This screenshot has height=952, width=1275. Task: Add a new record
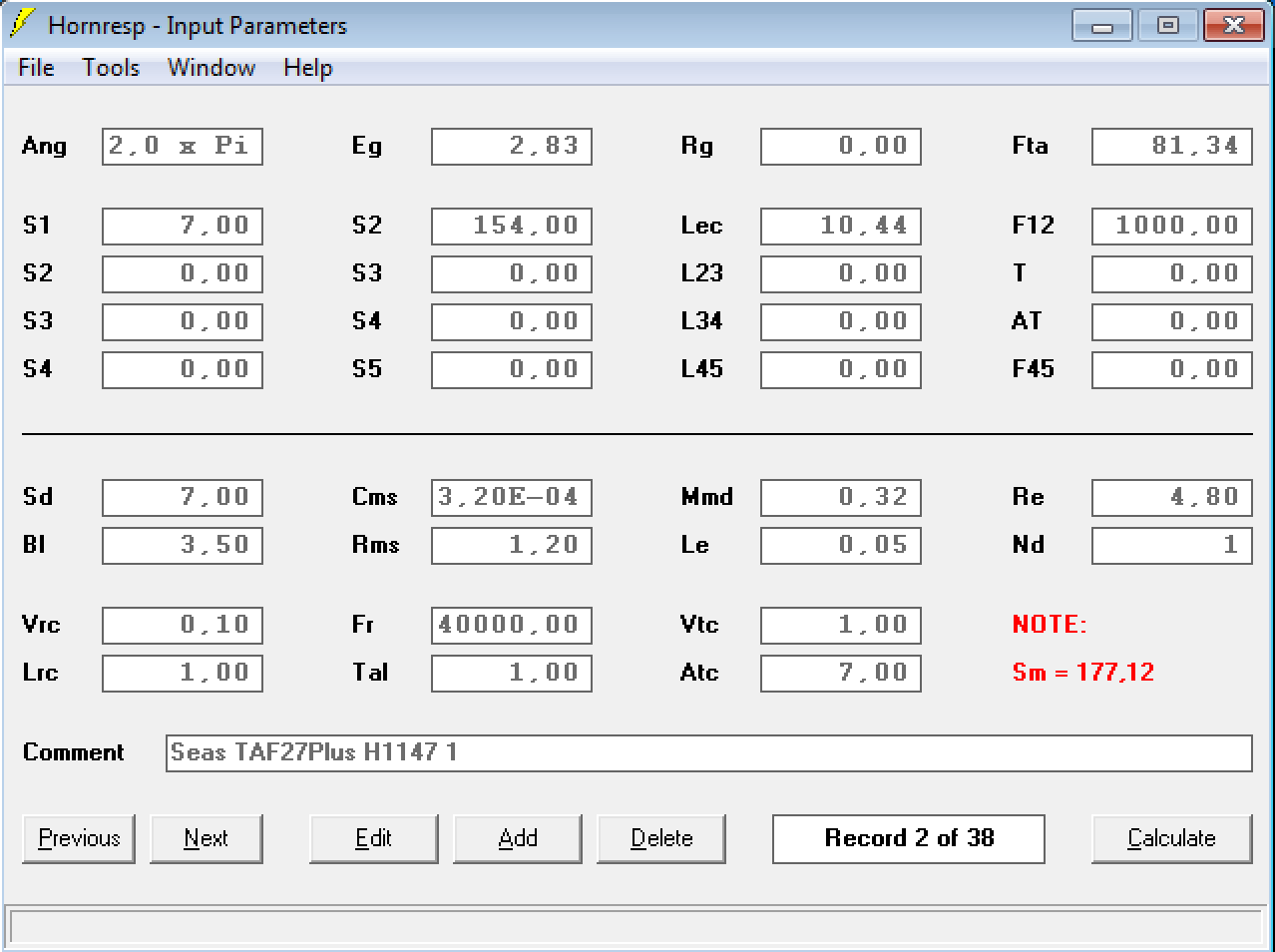tap(517, 838)
